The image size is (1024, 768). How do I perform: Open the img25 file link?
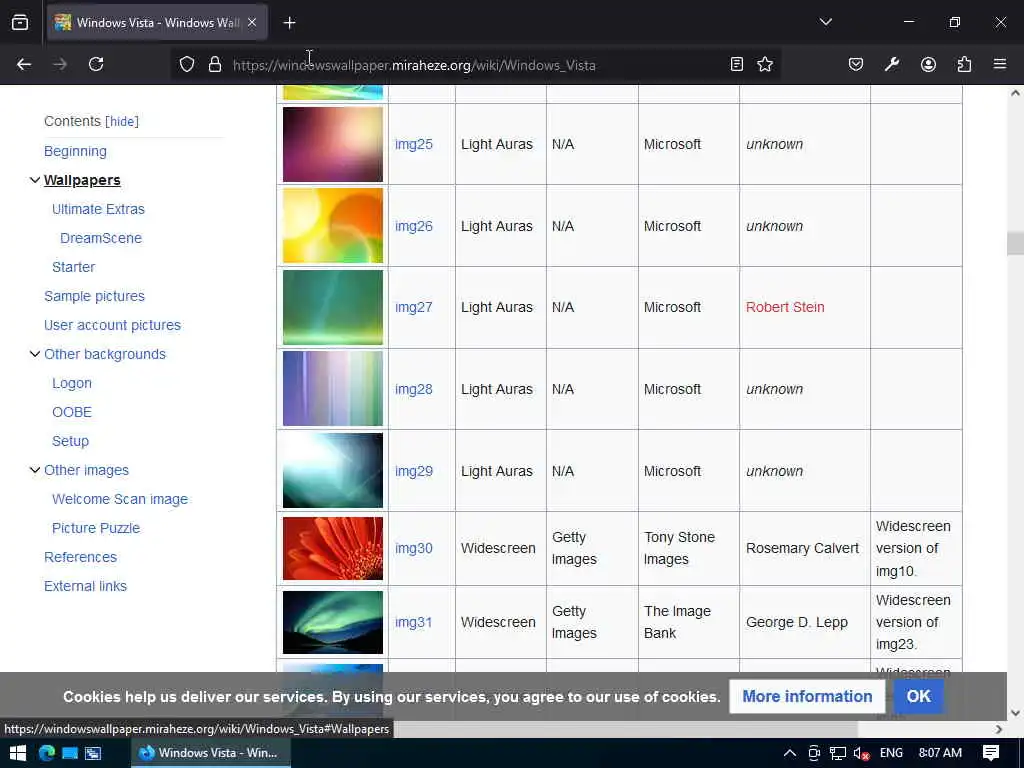coord(413,144)
